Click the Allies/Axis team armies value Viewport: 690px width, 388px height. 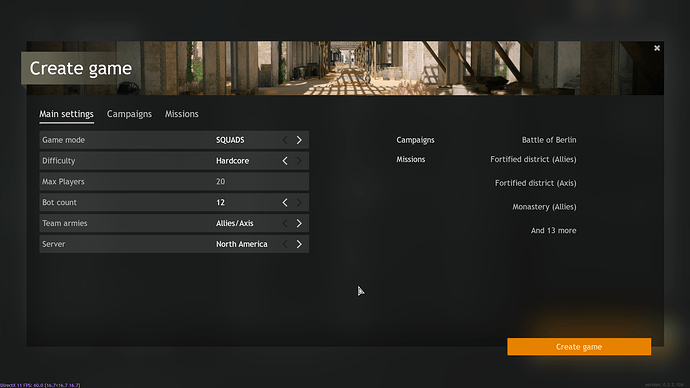pos(235,223)
